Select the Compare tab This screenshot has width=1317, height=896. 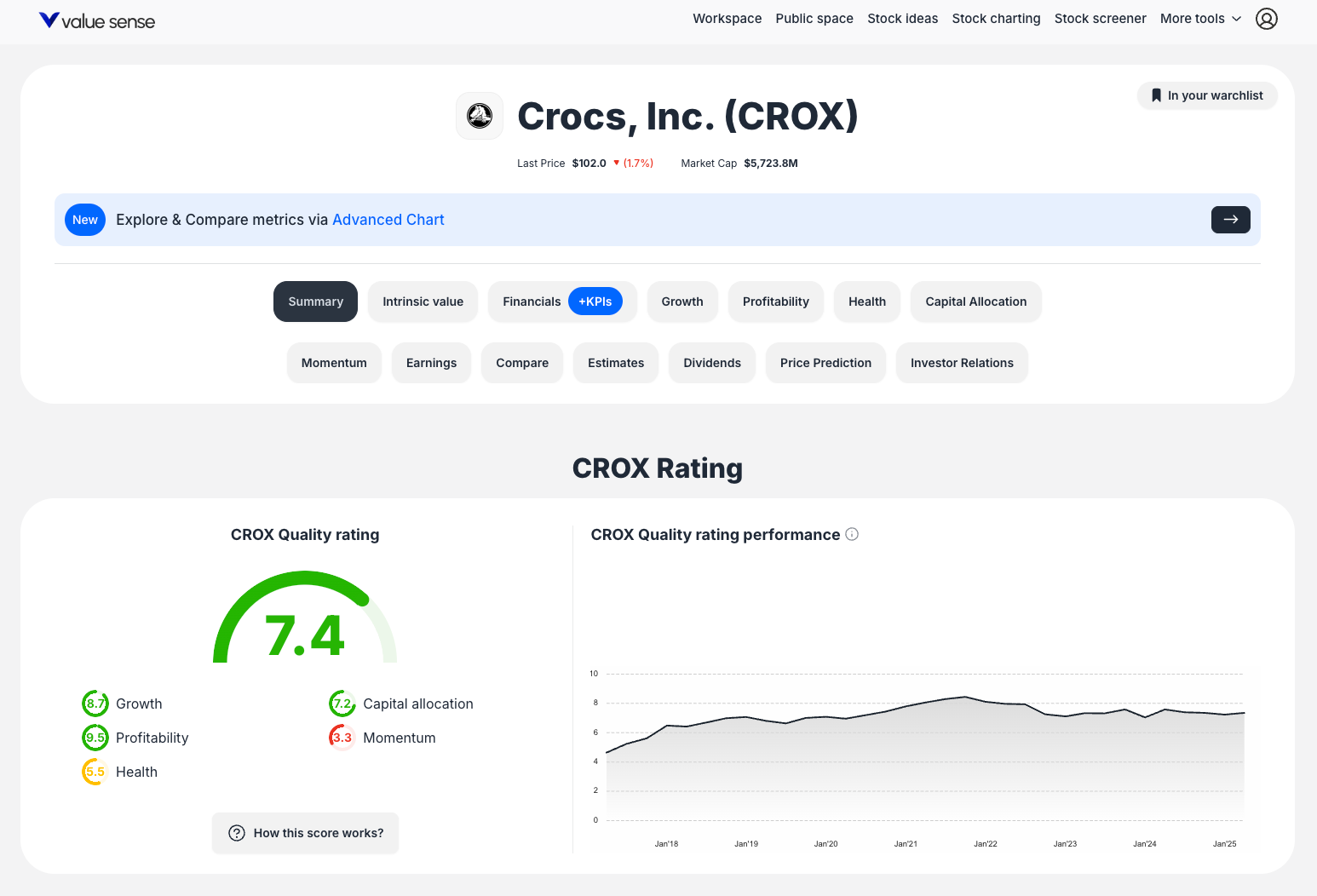[522, 363]
